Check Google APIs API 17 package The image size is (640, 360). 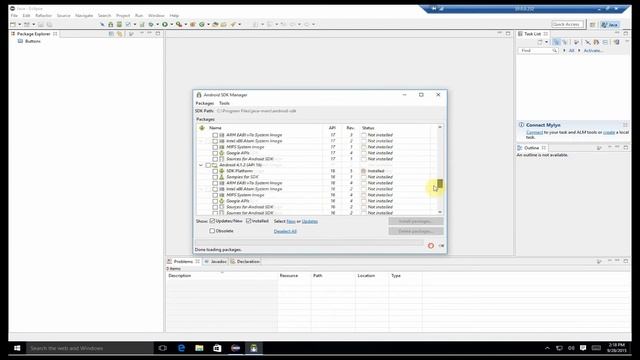click(215, 153)
